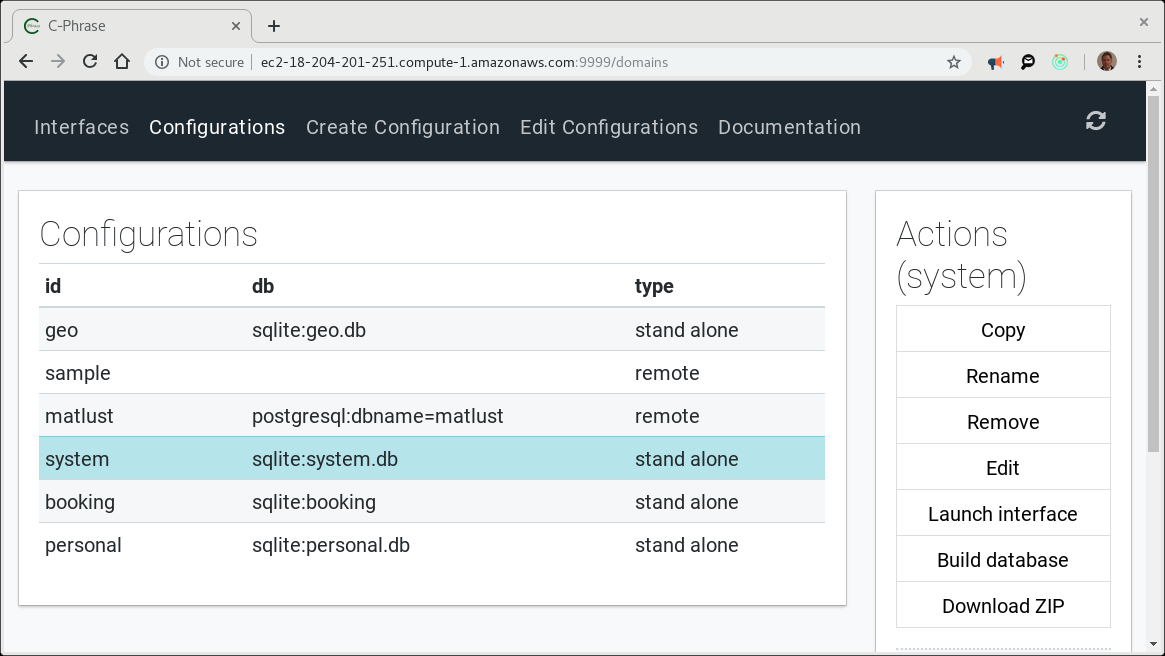Screen dimensions: 1165x656
Task: Open the Create Configuration page
Action: 402,127
